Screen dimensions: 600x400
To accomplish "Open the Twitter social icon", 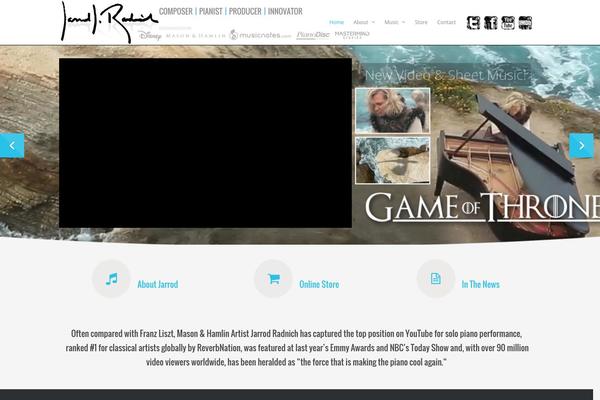I will pos(473,23).
